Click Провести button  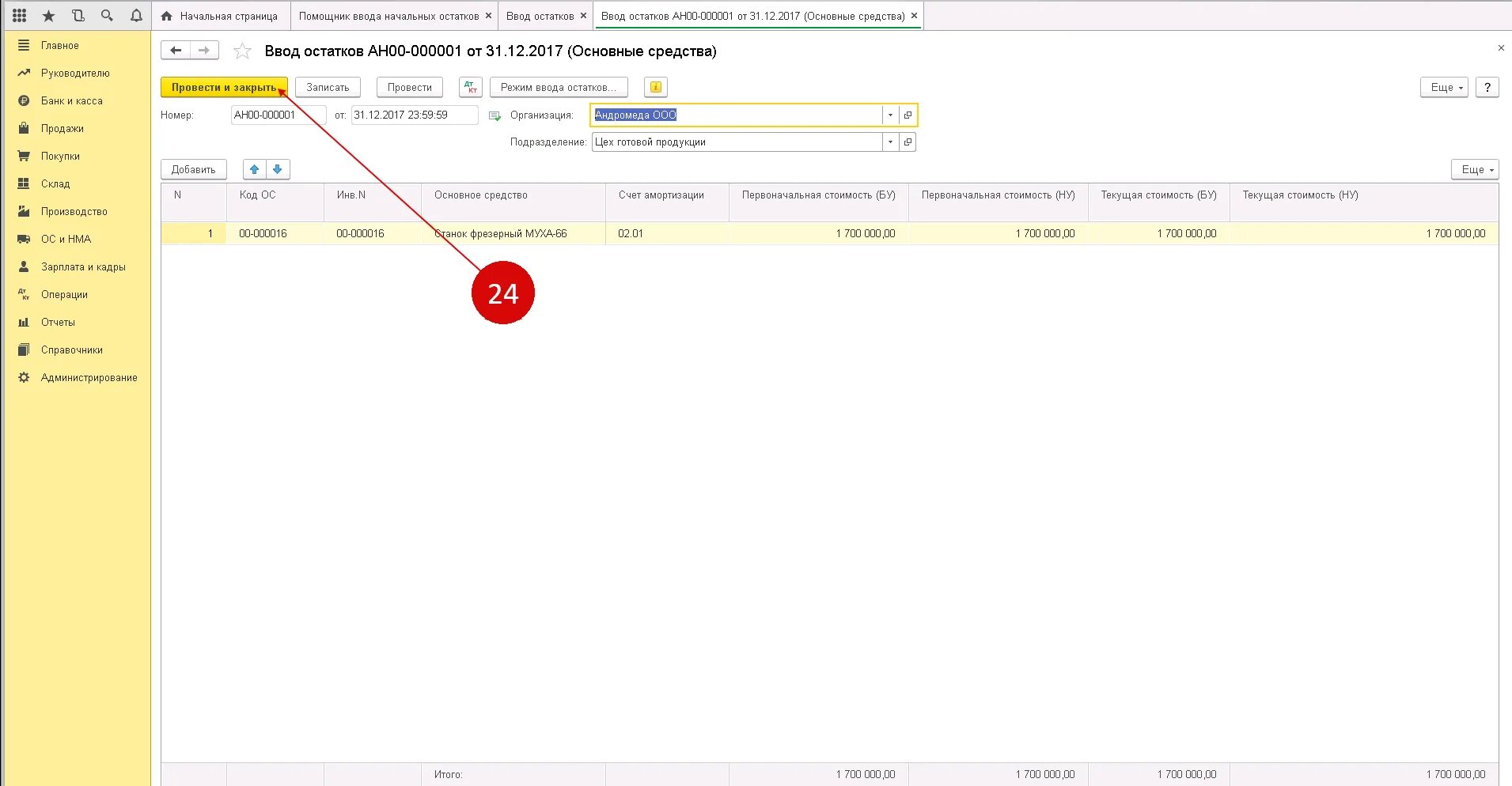point(410,87)
